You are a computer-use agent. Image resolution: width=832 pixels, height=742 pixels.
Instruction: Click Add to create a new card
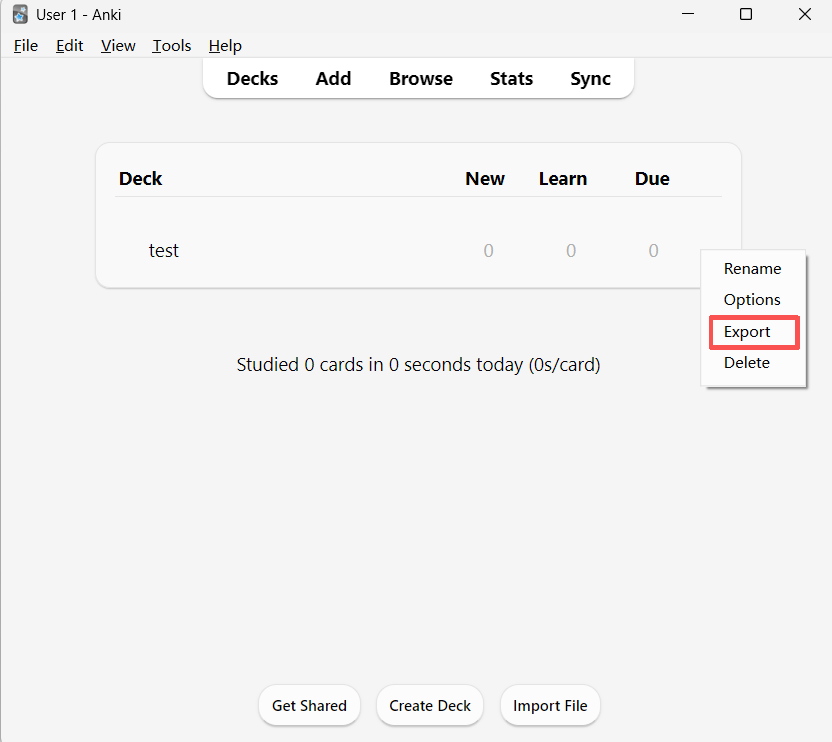pos(333,79)
